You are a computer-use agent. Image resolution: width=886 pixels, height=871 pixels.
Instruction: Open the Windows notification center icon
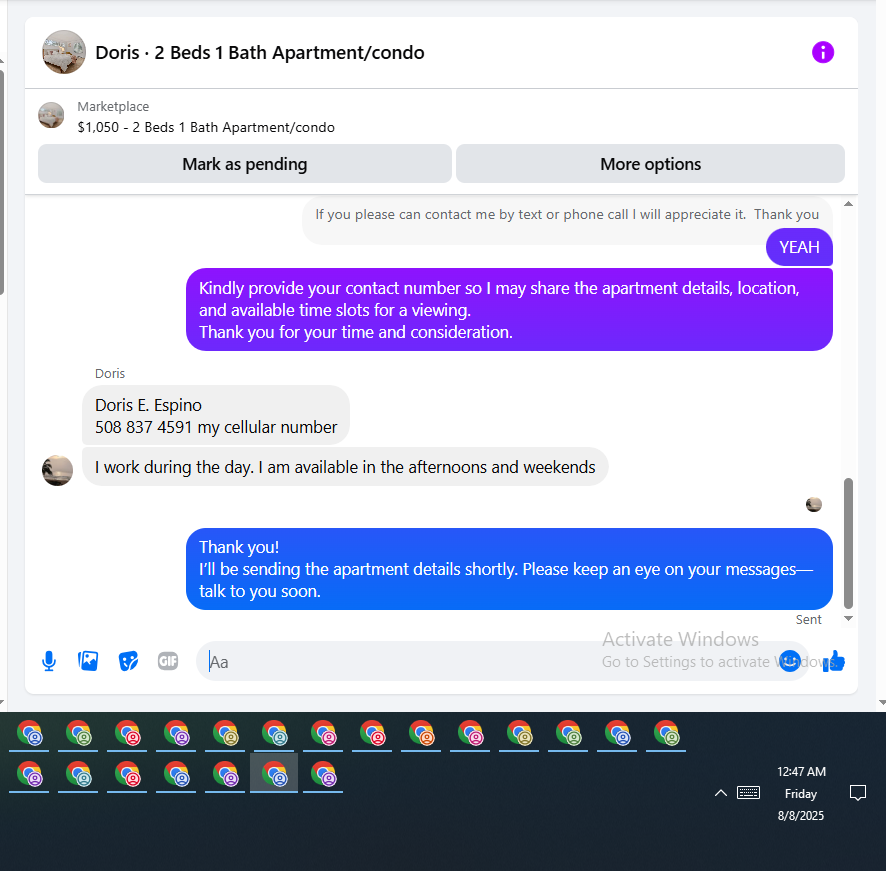(x=858, y=793)
